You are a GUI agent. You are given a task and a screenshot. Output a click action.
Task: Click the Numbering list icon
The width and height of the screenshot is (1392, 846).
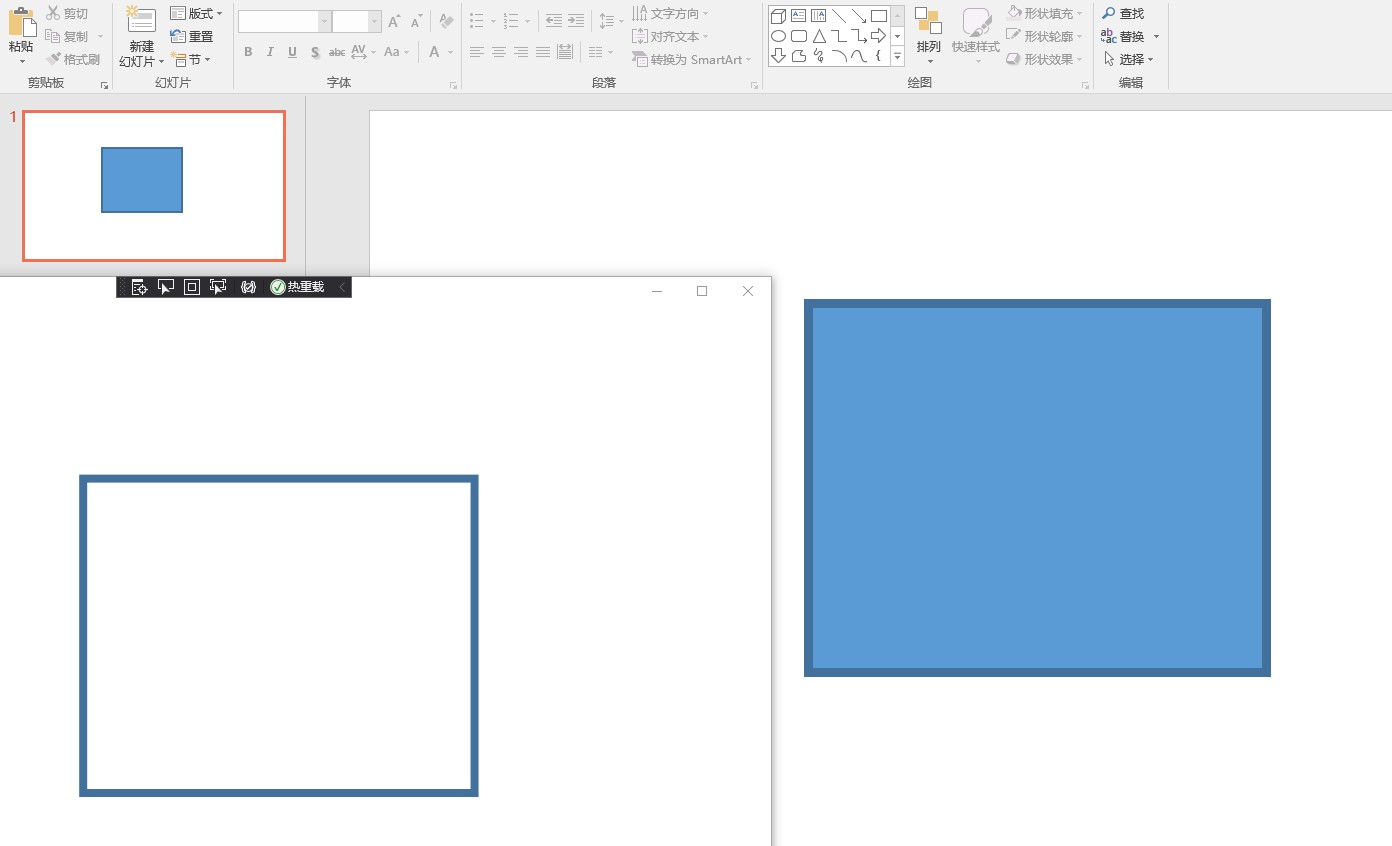[511, 21]
